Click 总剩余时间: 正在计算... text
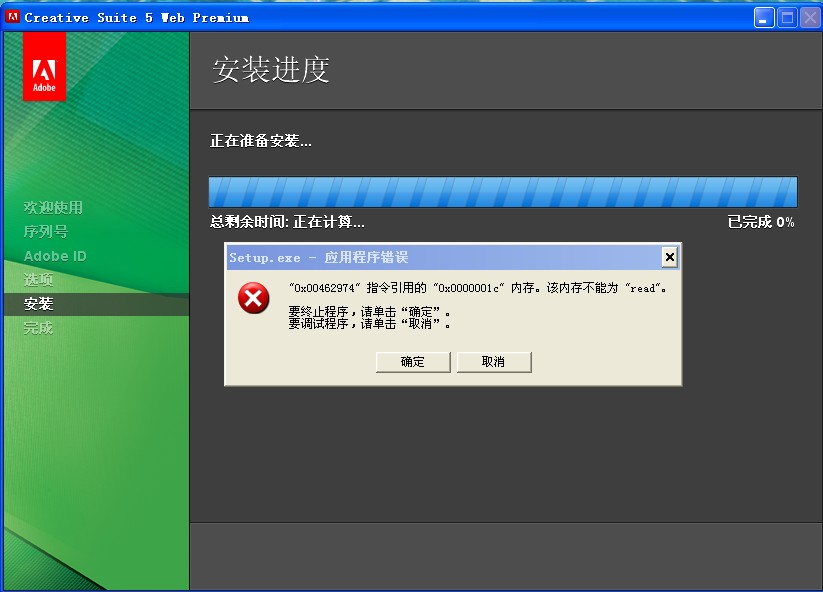823x592 pixels. tap(287, 222)
